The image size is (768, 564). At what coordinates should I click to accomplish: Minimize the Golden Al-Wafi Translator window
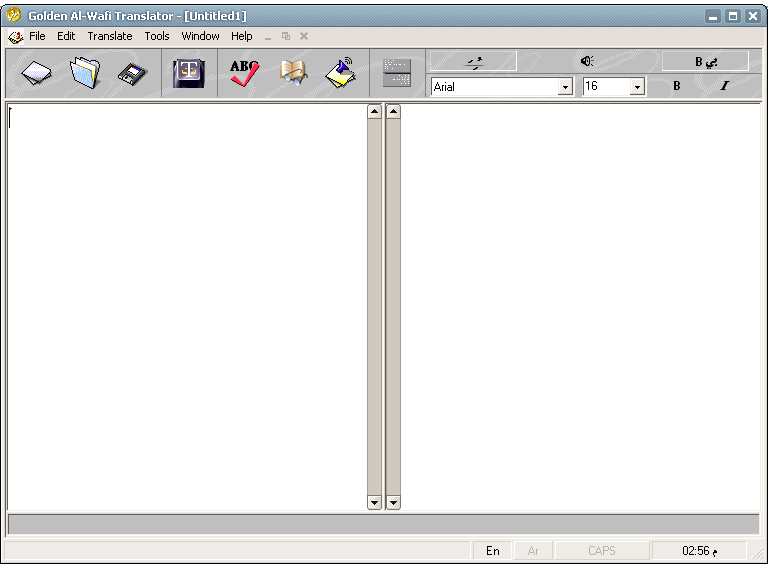coord(713,16)
